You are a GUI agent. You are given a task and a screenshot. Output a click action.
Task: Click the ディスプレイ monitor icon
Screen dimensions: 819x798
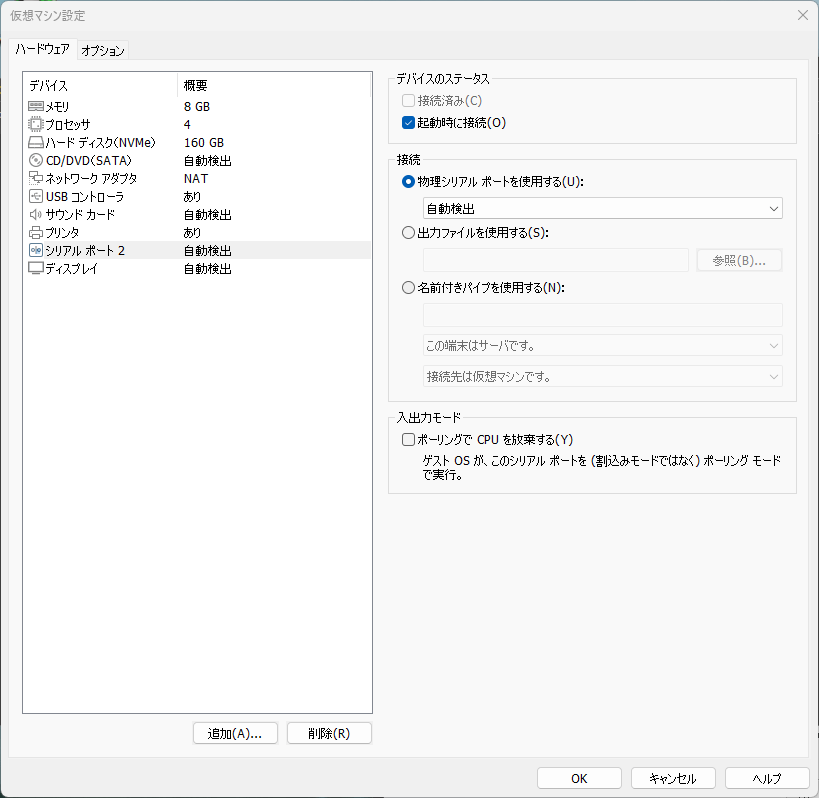[x=36, y=268]
